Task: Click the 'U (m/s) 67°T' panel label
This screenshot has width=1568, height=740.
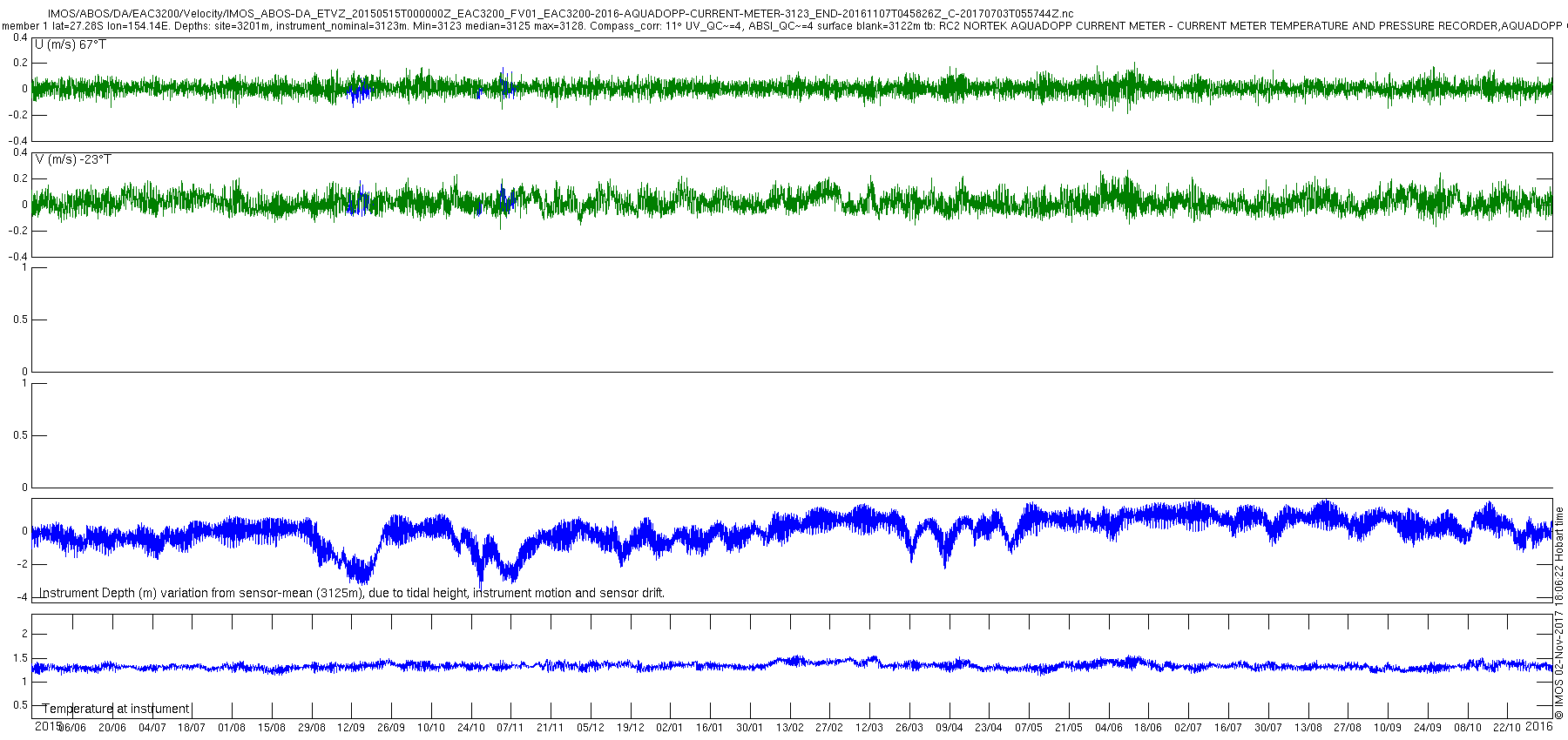Action: (x=71, y=44)
